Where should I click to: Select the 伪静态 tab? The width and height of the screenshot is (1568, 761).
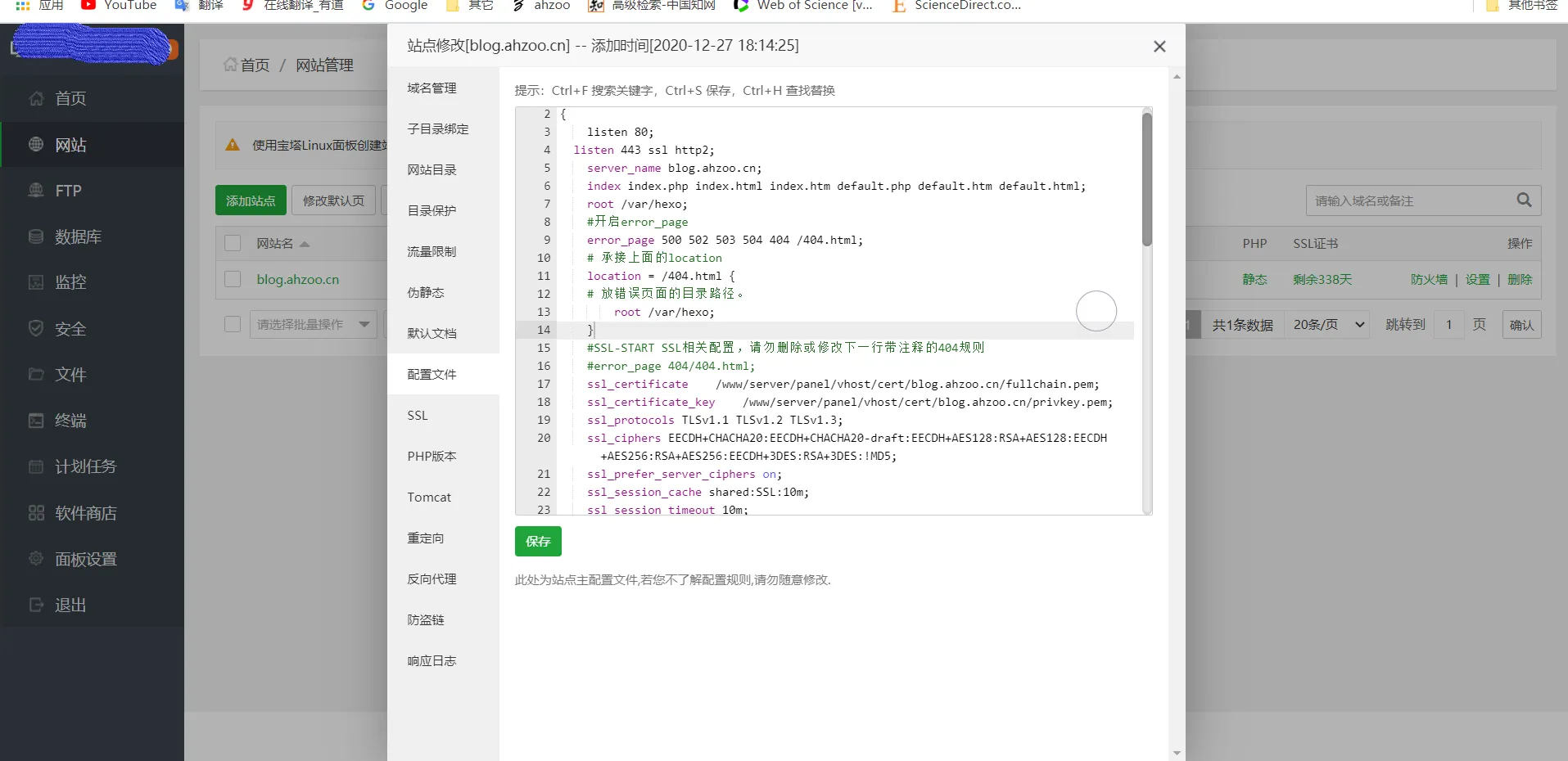(426, 293)
